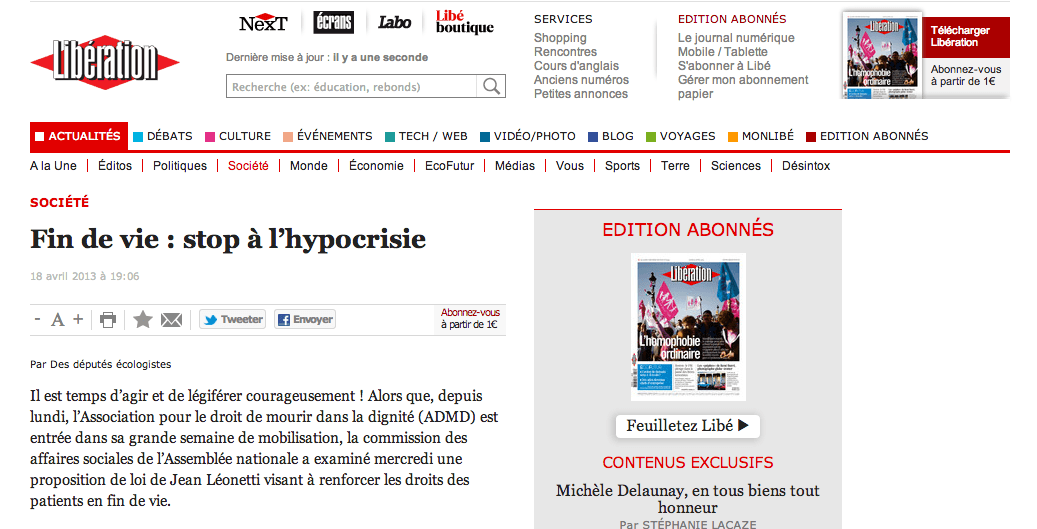Increase article text size with plus
Viewport: 1037px width, 529px height.
coord(78,319)
